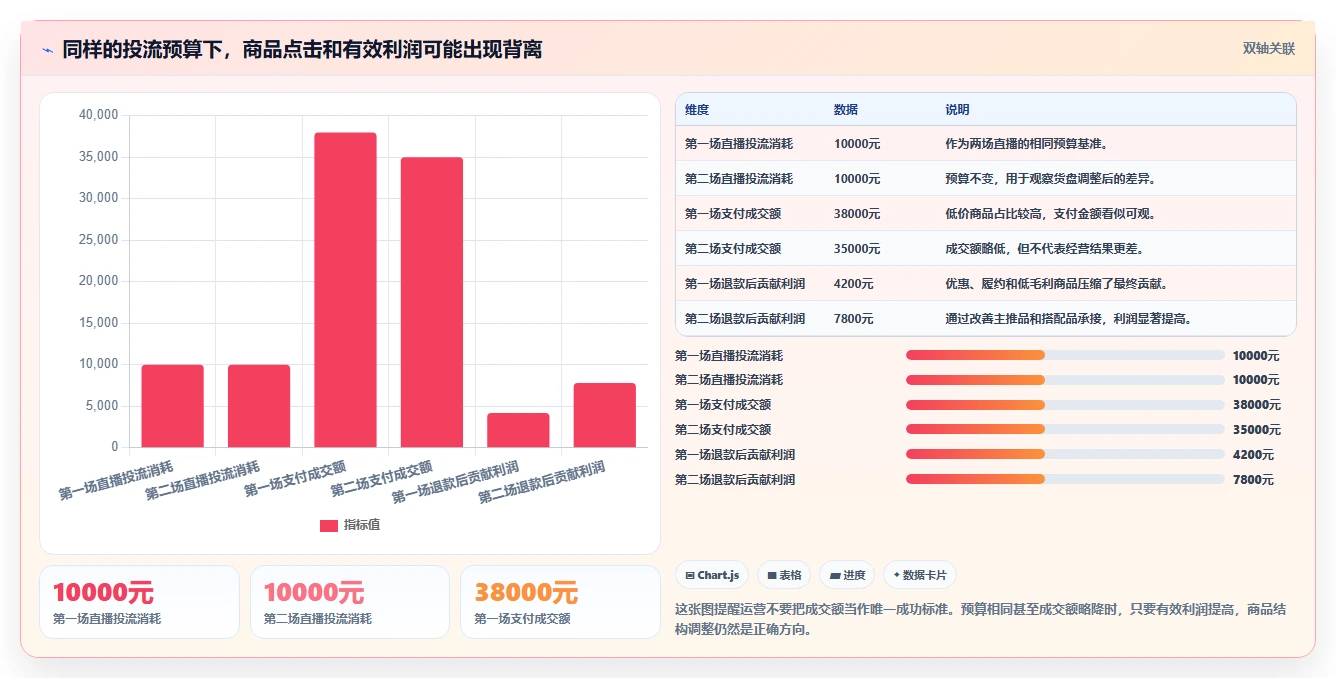Click the chart bar for 第一场直播投流消耗

pyautogui.click(x=172, y=406)
